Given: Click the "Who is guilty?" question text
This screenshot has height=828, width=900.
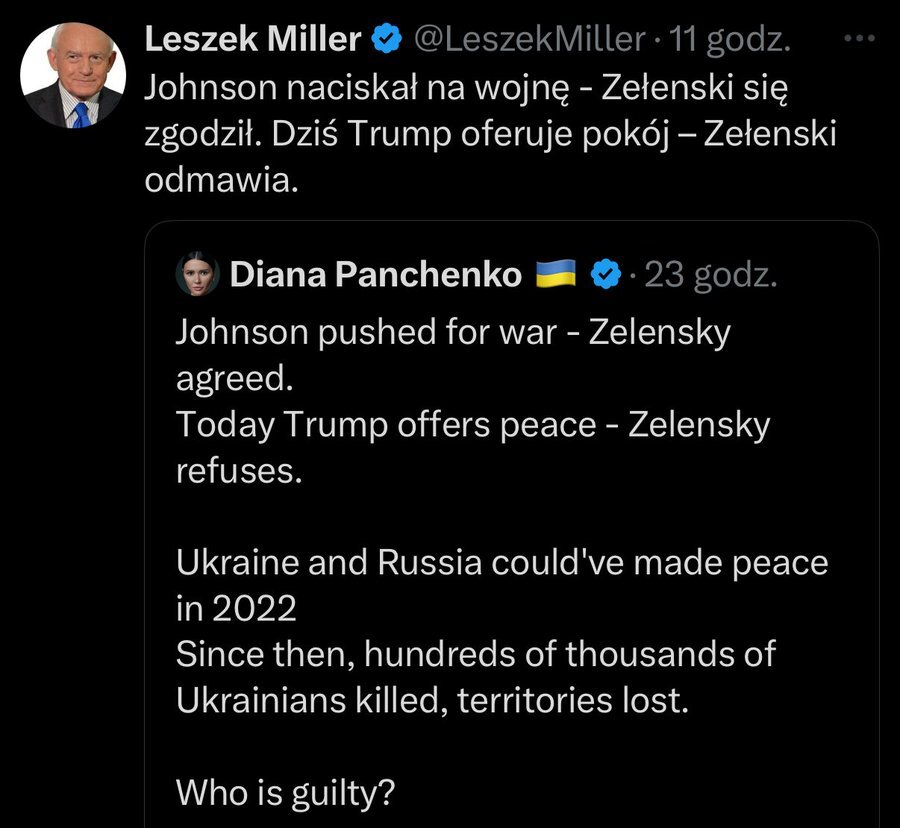Looking at the screenshot, I should pos(285,793).
